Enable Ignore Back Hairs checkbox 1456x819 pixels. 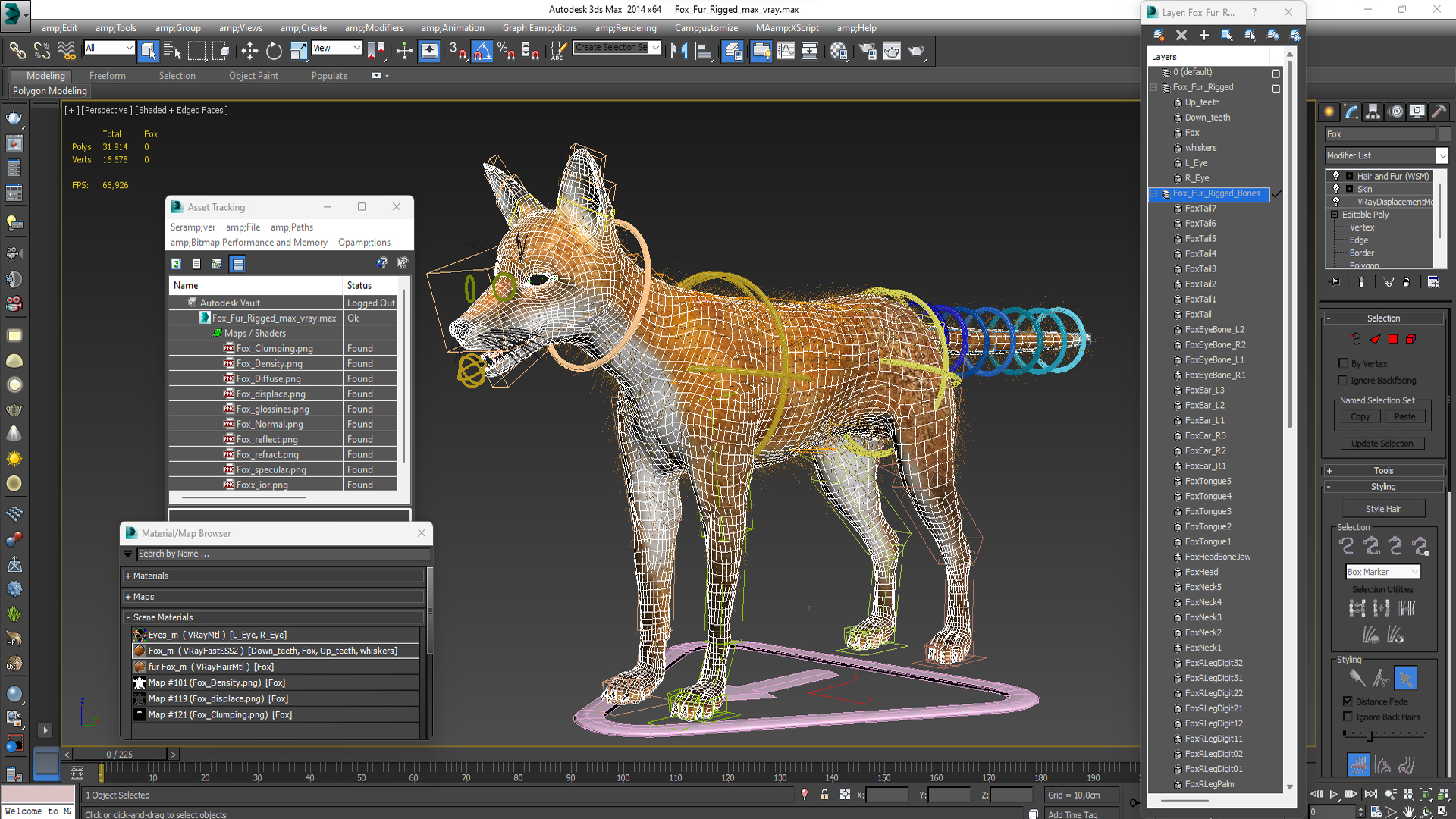(1348, 717)
